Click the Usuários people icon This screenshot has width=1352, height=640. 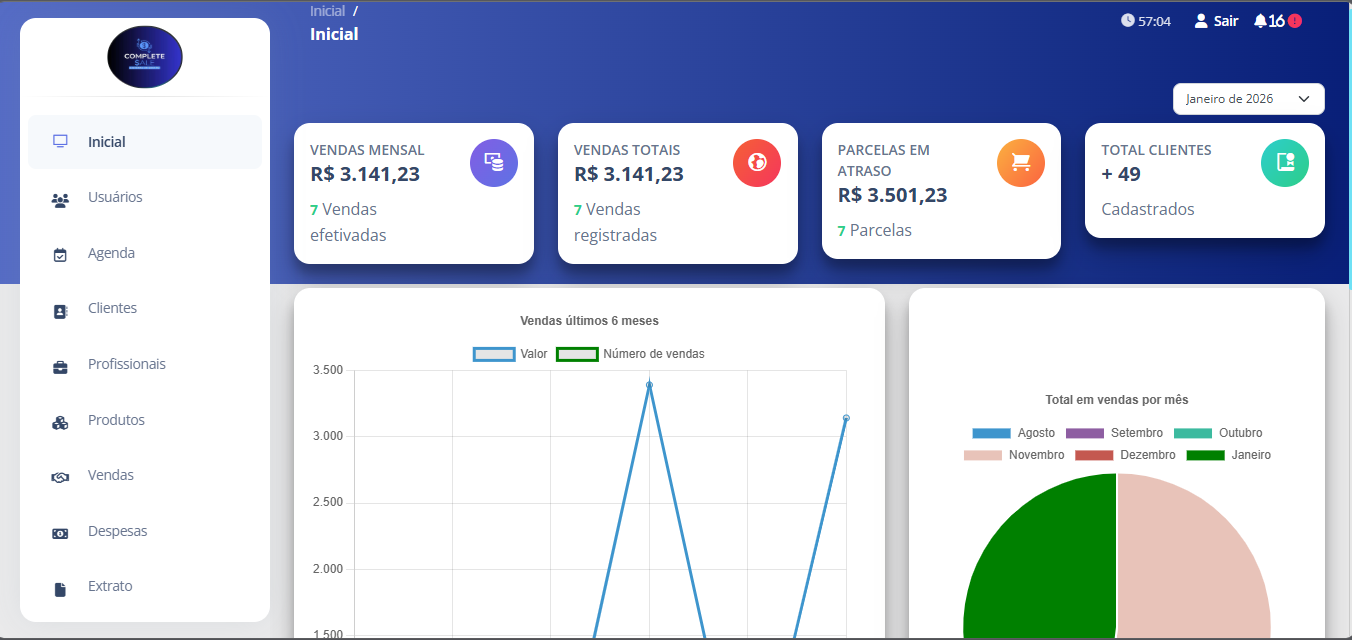61,197
